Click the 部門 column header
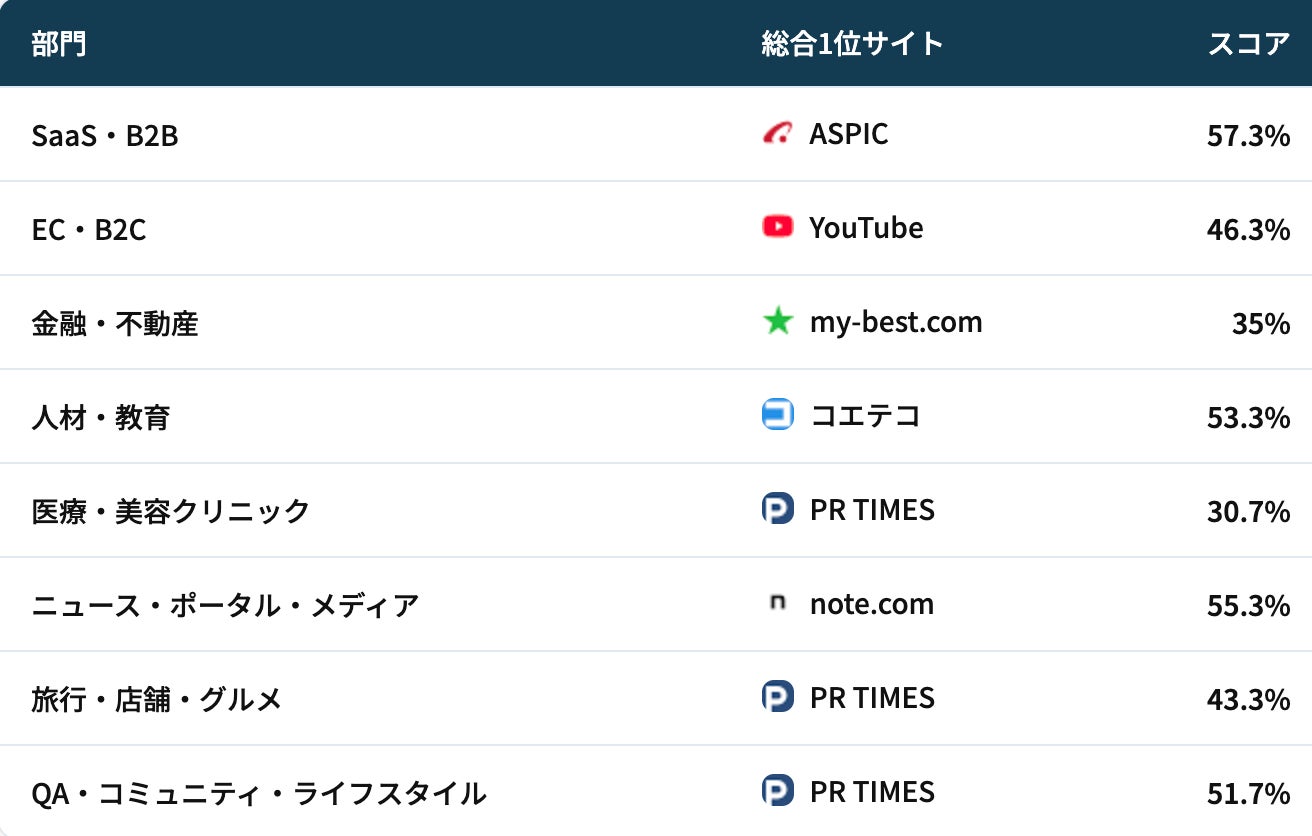Image resolution: width=1312 pixels, height=836 pixels. [59, 44]
